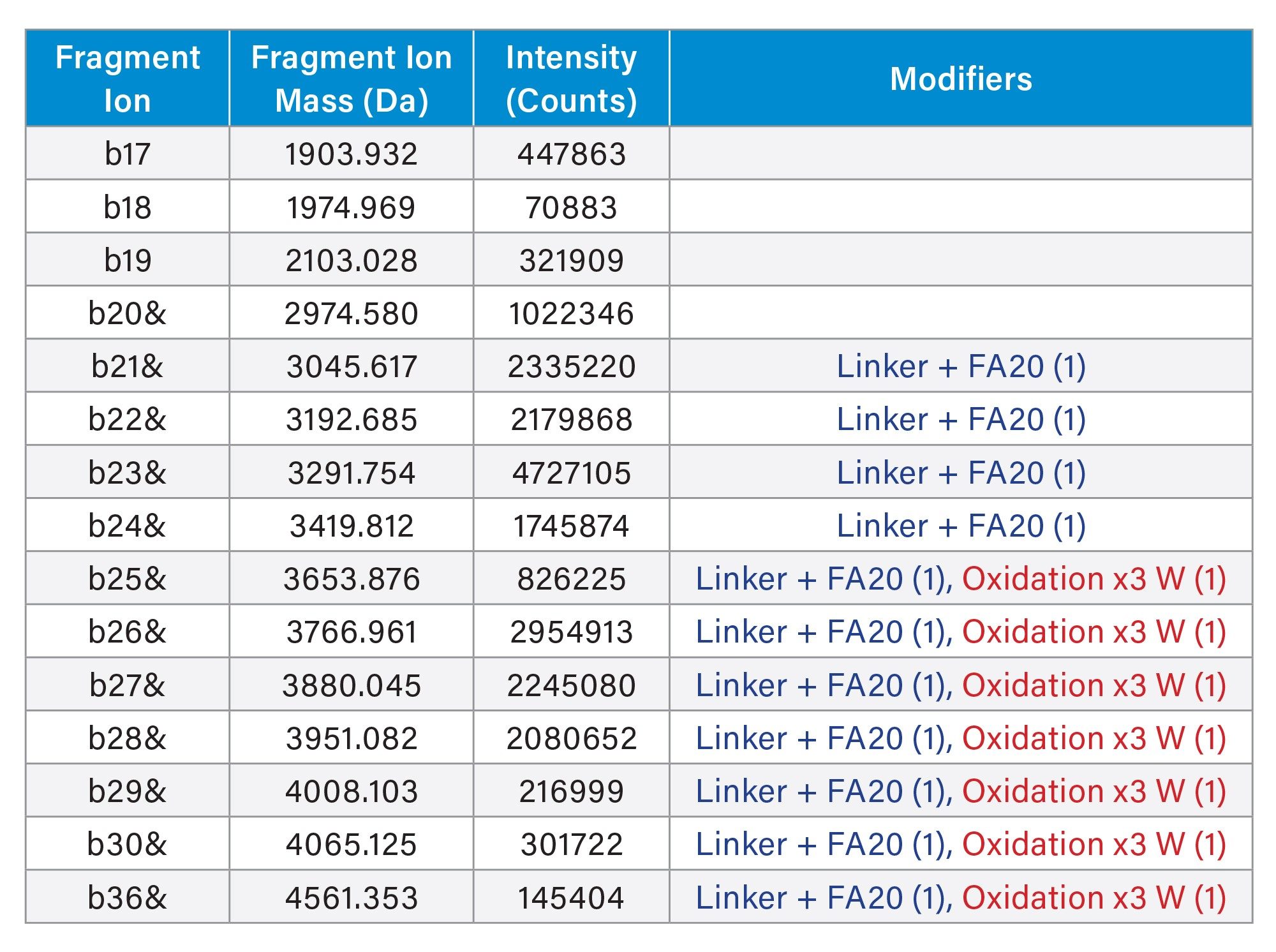Select the Oxidation modifier in the b28& row
The height and width of the screenshot is (952, 1276).
click(1094, 738)
